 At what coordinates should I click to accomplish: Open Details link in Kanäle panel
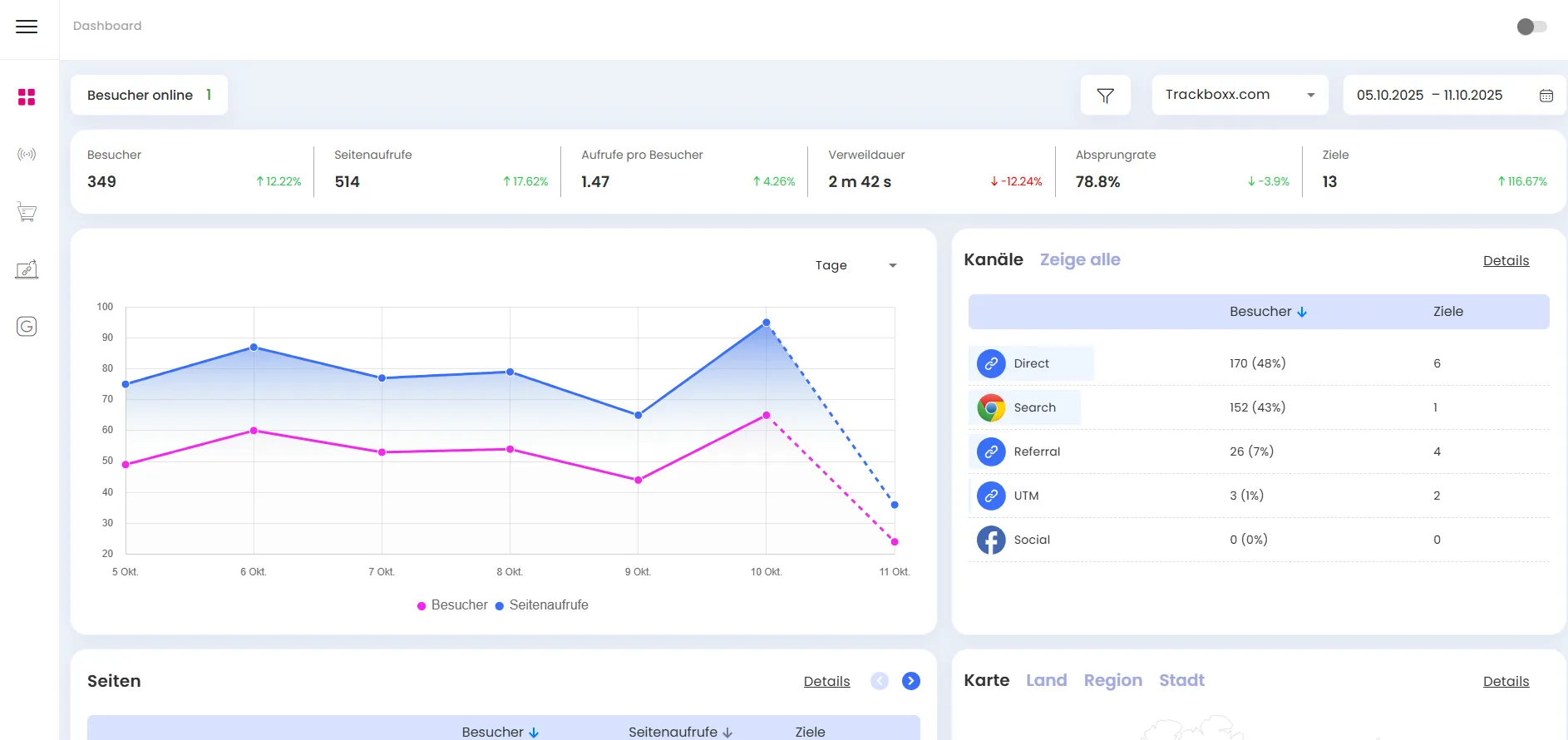pos(1506,261)
